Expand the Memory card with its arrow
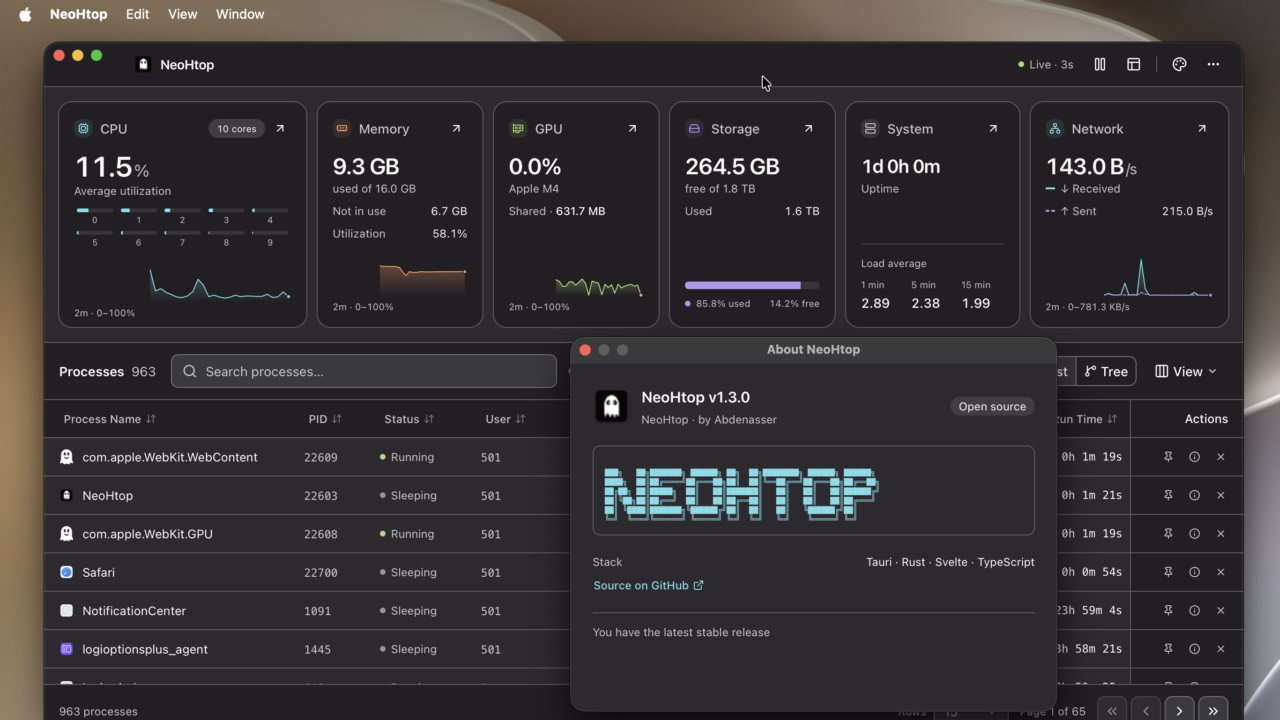The width and height of the screenshot is (1280, 720). [456, 128]
